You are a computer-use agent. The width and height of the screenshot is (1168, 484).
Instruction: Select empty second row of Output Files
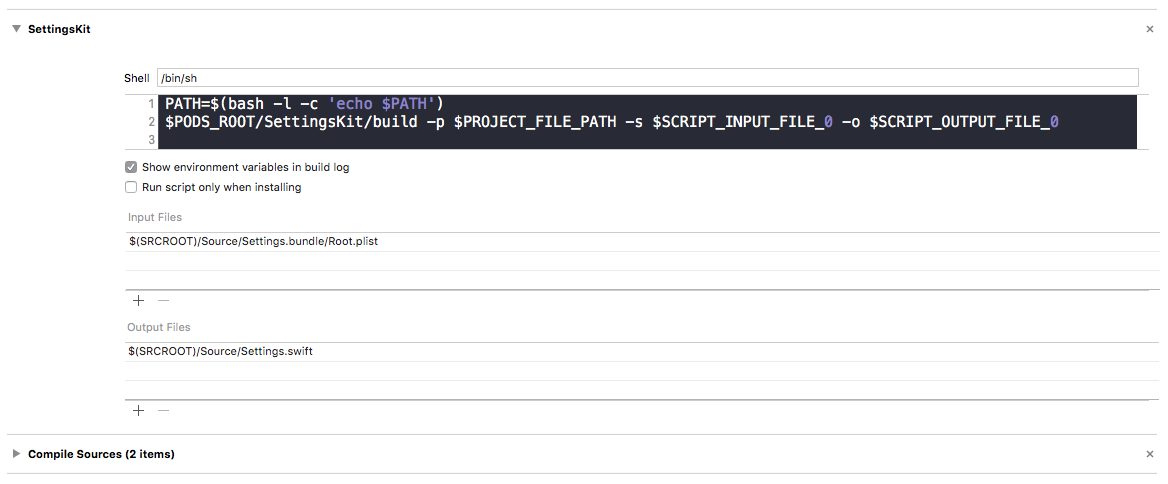click(x=642, y=372)
